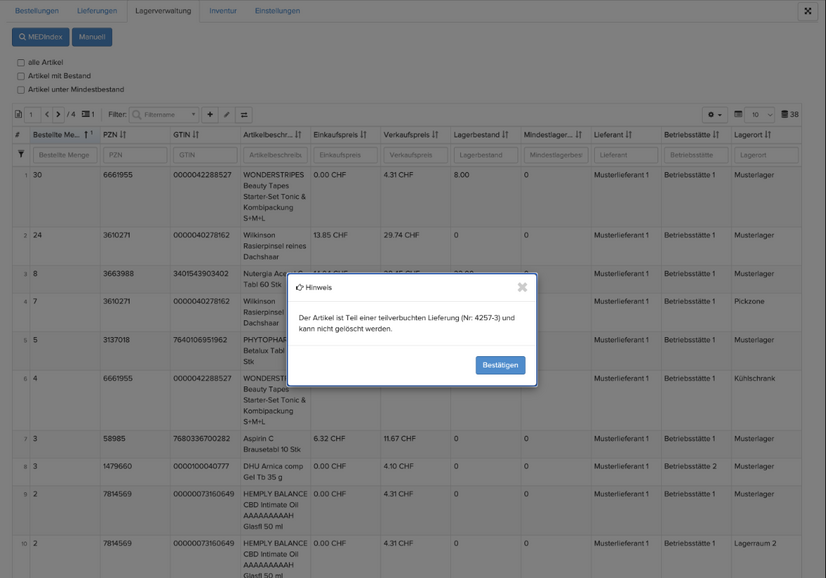826x578 pixels.
Task: Go to the next page arrow
Action: [58, 115]
